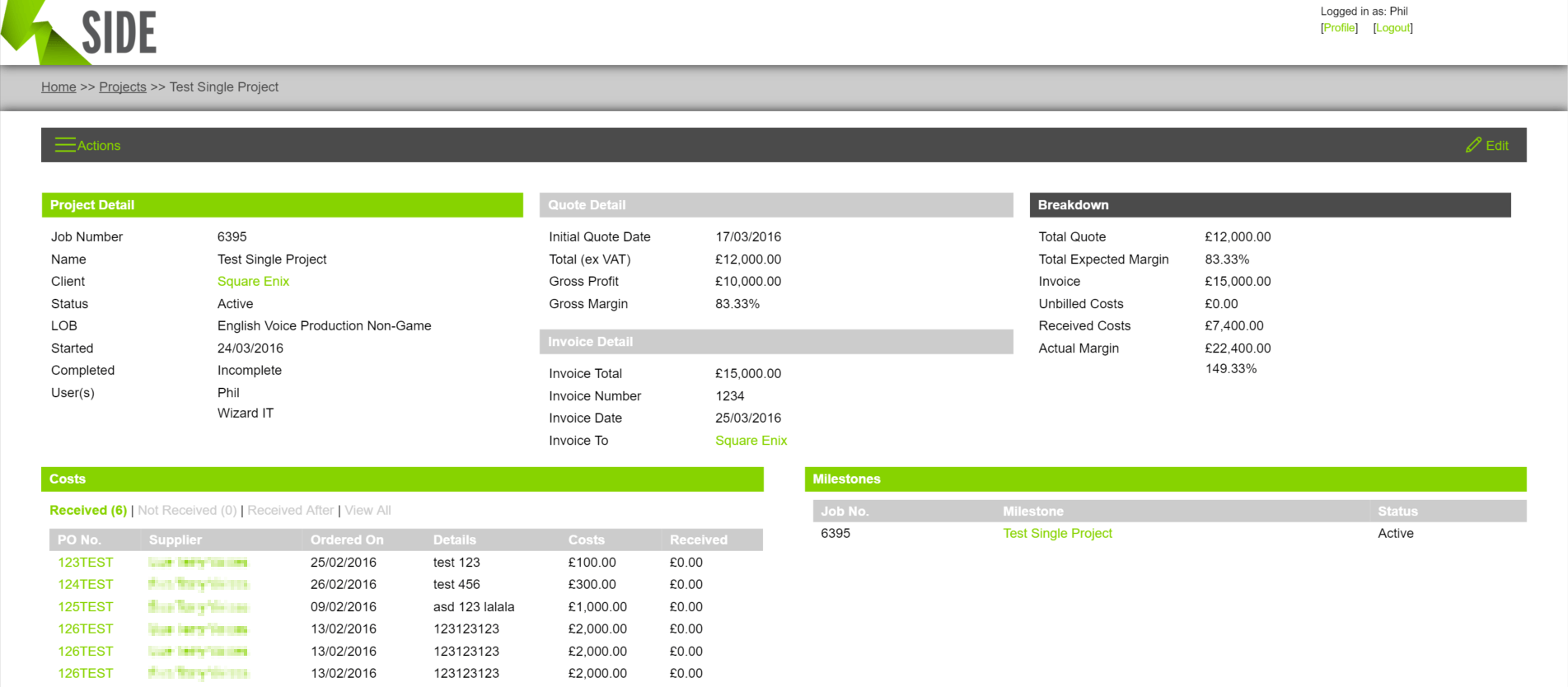
Task: Follow the Invoice To Square Enix link
Action: tap(751, 441)
